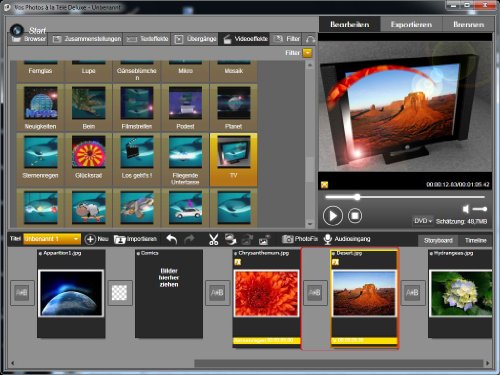Switch to the Exportieren tab
Screen dimensions: 500x375
point(411,24)
